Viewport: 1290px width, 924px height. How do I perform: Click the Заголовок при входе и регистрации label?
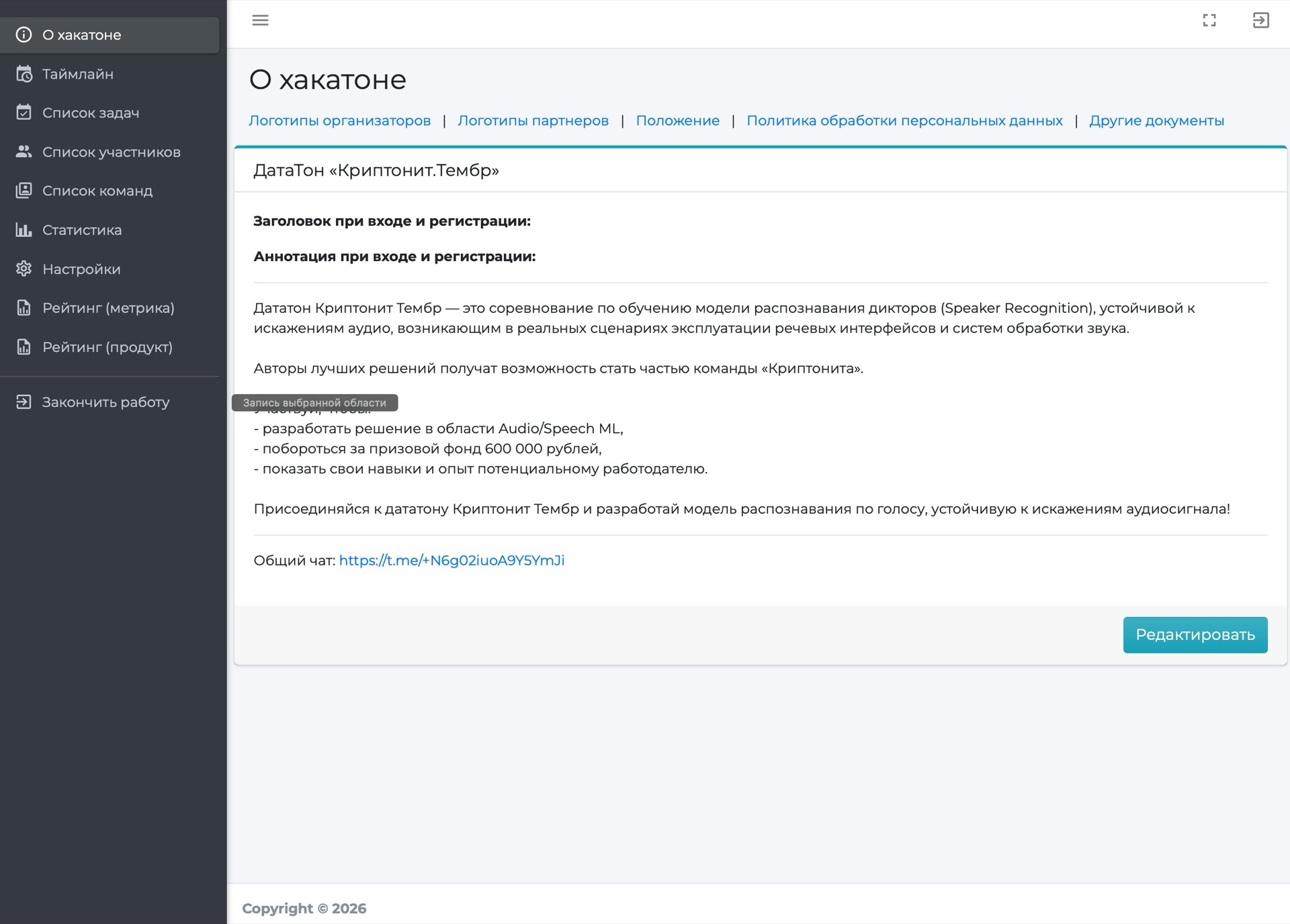392,221
